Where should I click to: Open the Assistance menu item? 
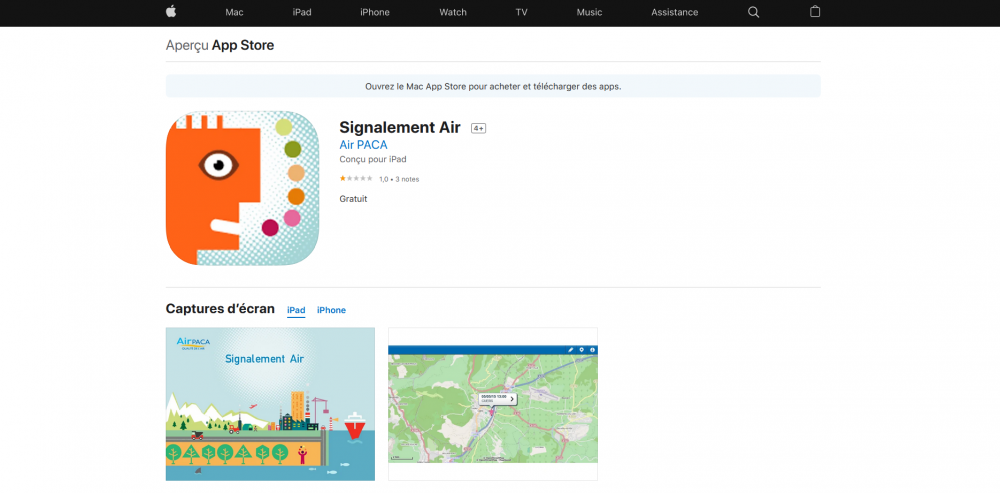[x=674, y=12]
